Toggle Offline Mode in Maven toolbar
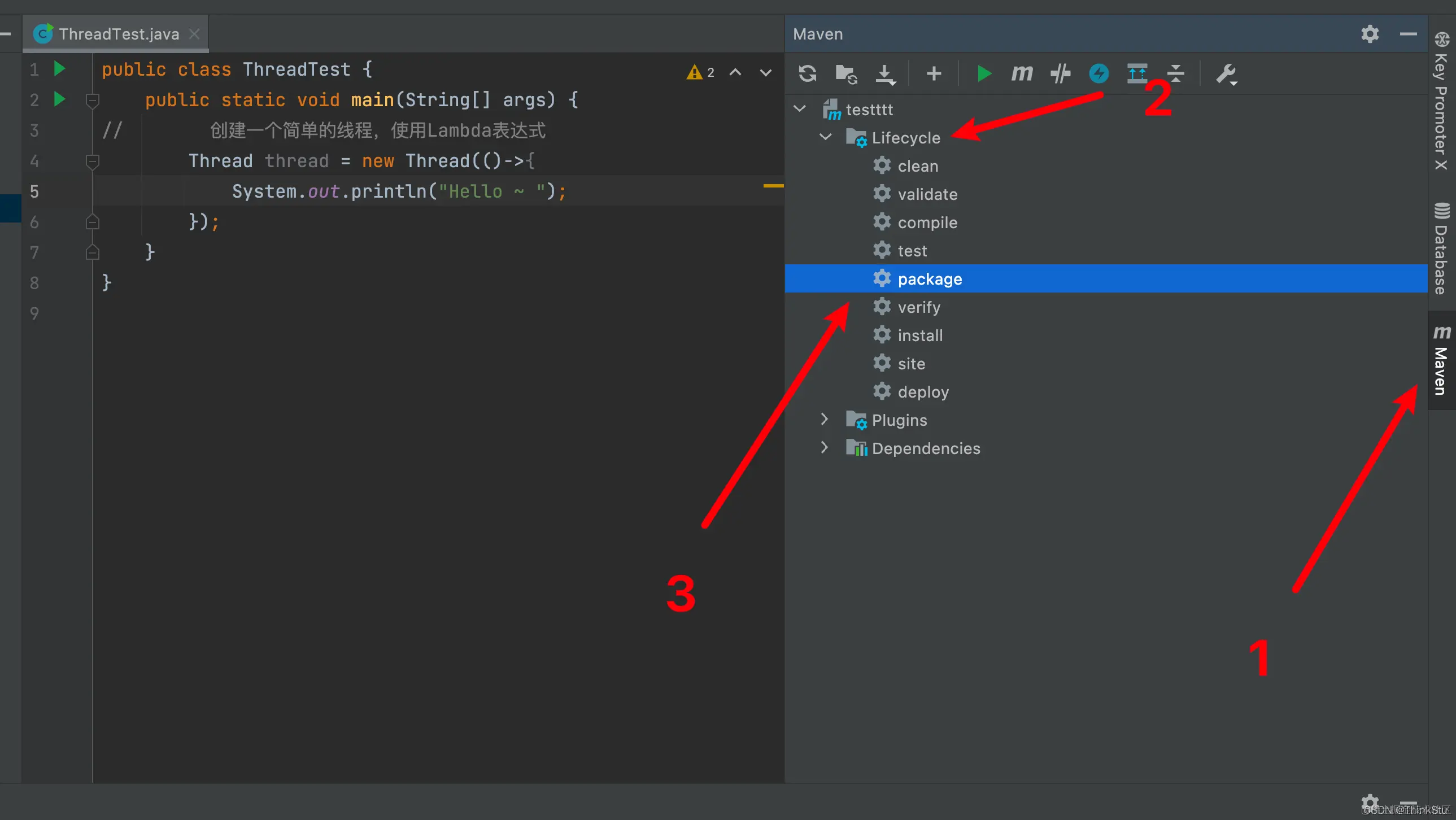1456x820 pixels. [x=1060, y=73]
